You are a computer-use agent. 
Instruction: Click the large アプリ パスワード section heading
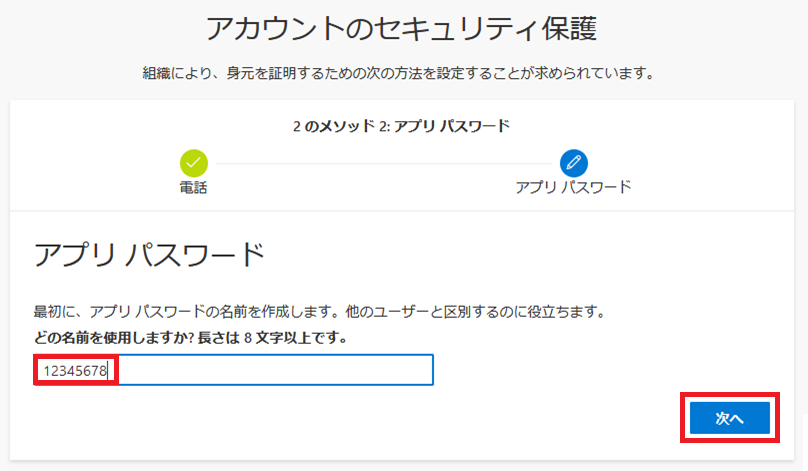(x=149, y=254)
